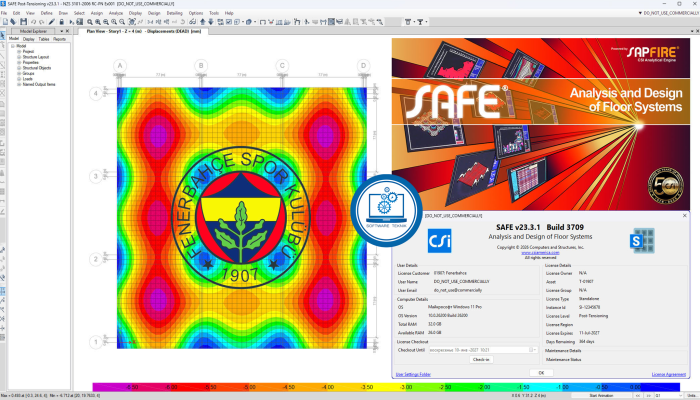Click the OK button in About dialog

point(541,373)
